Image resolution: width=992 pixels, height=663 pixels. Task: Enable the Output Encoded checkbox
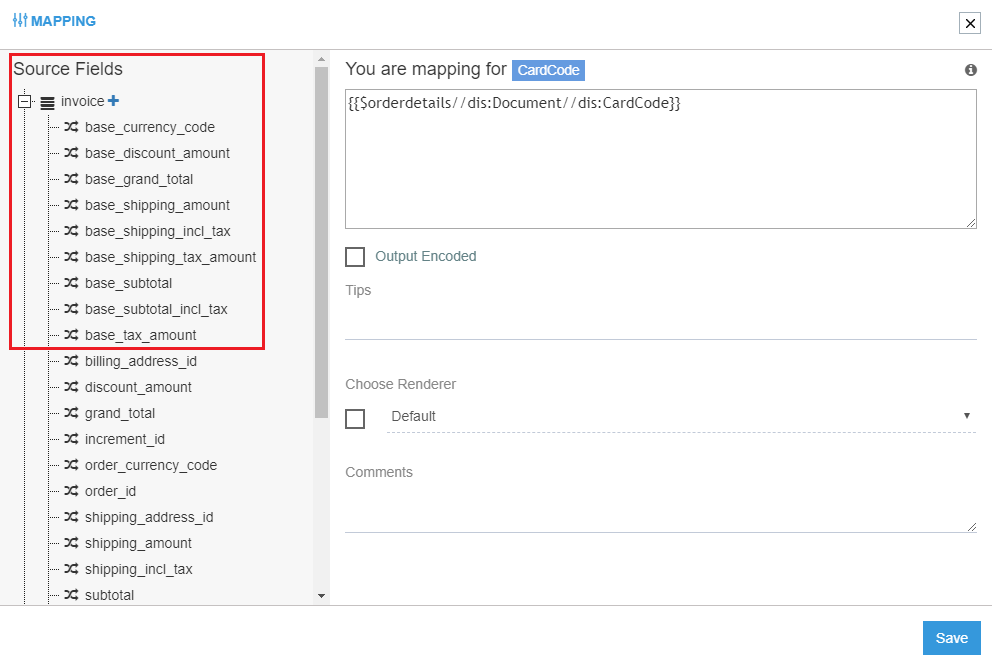click(355, 257)
